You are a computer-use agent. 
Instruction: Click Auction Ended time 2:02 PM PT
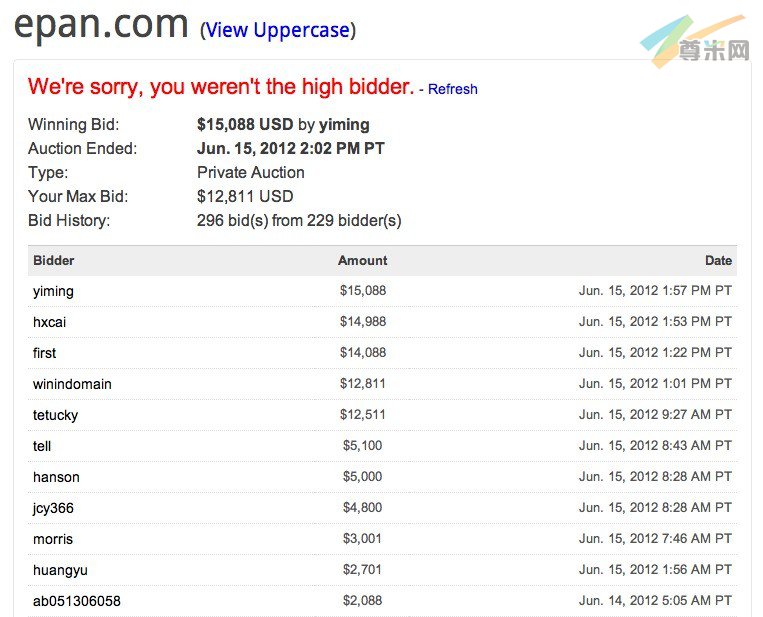342,148
